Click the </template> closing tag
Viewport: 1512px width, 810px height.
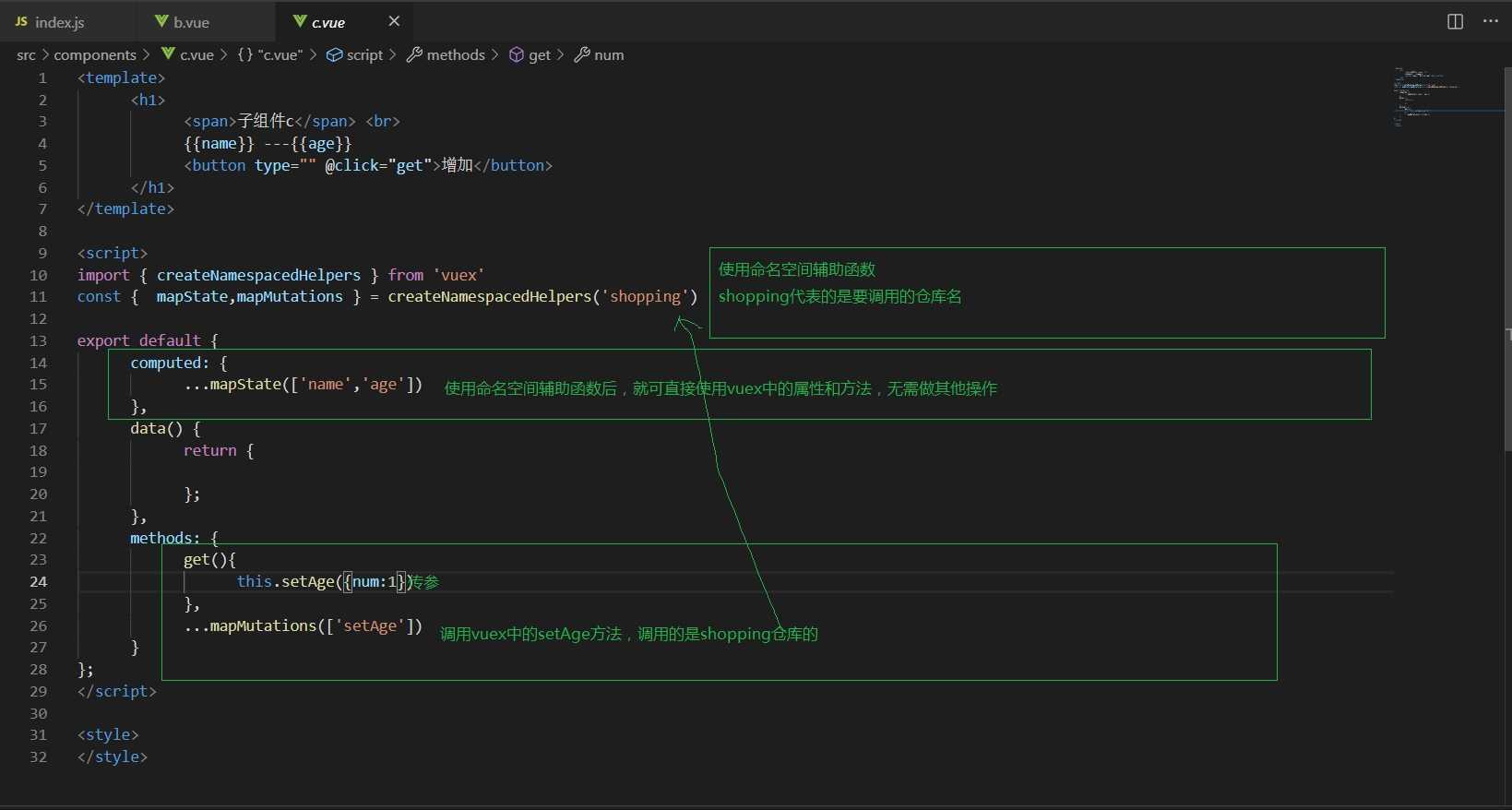coord(125,208)
